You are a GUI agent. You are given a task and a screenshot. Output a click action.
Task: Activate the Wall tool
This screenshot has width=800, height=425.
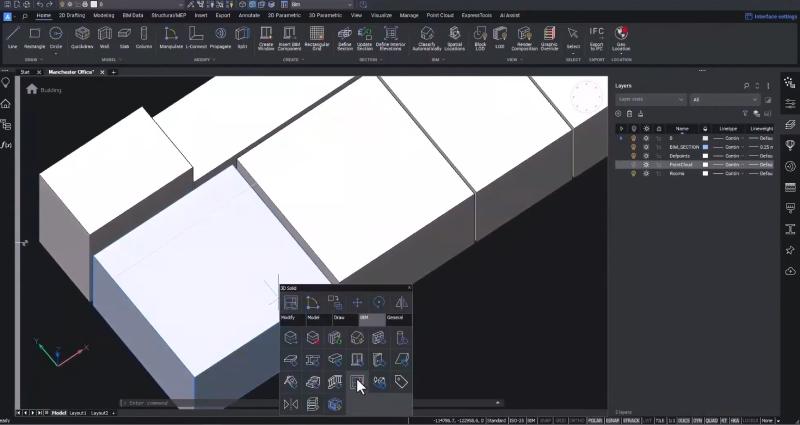pos(105,38)
